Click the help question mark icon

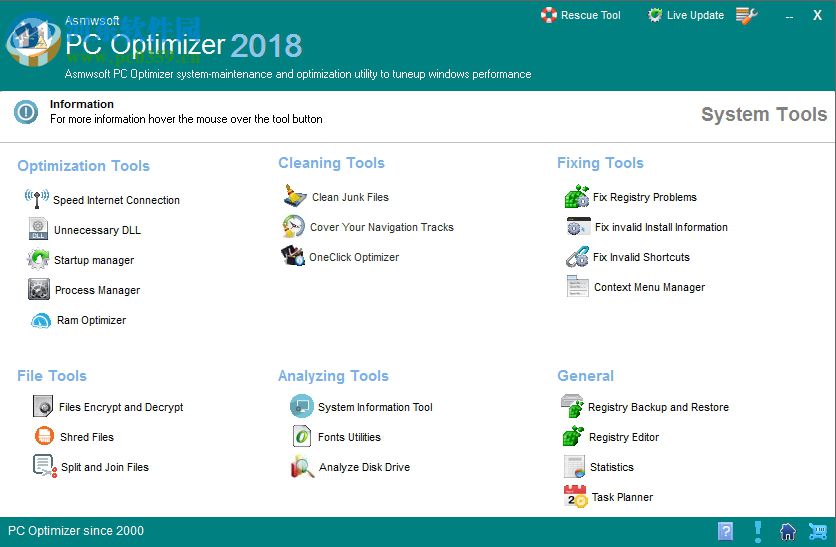pos(726,531)
